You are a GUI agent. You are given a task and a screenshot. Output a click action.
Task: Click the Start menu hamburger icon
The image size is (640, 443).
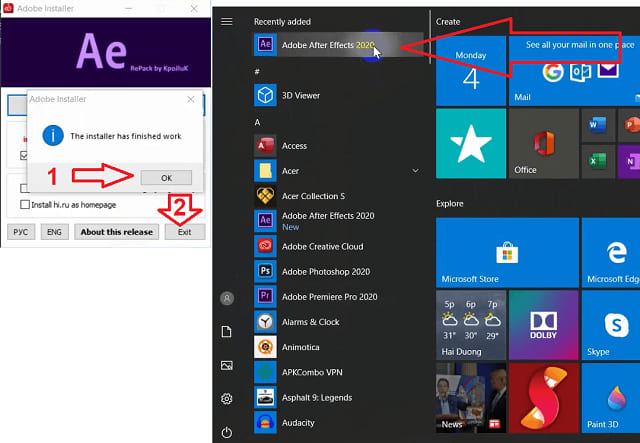(227, 21)
